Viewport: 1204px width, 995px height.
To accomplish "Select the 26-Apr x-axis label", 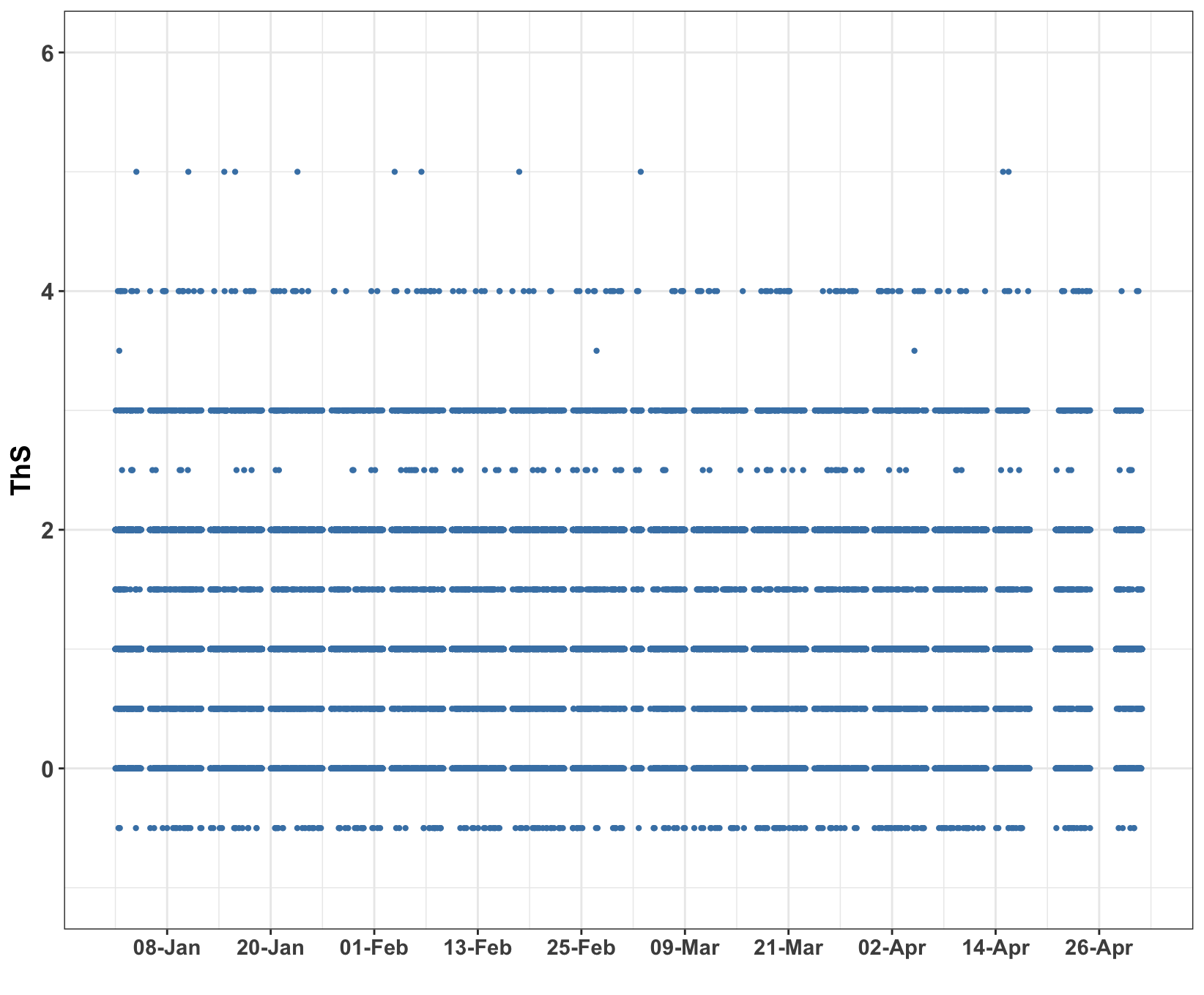I will (1099, 948).
